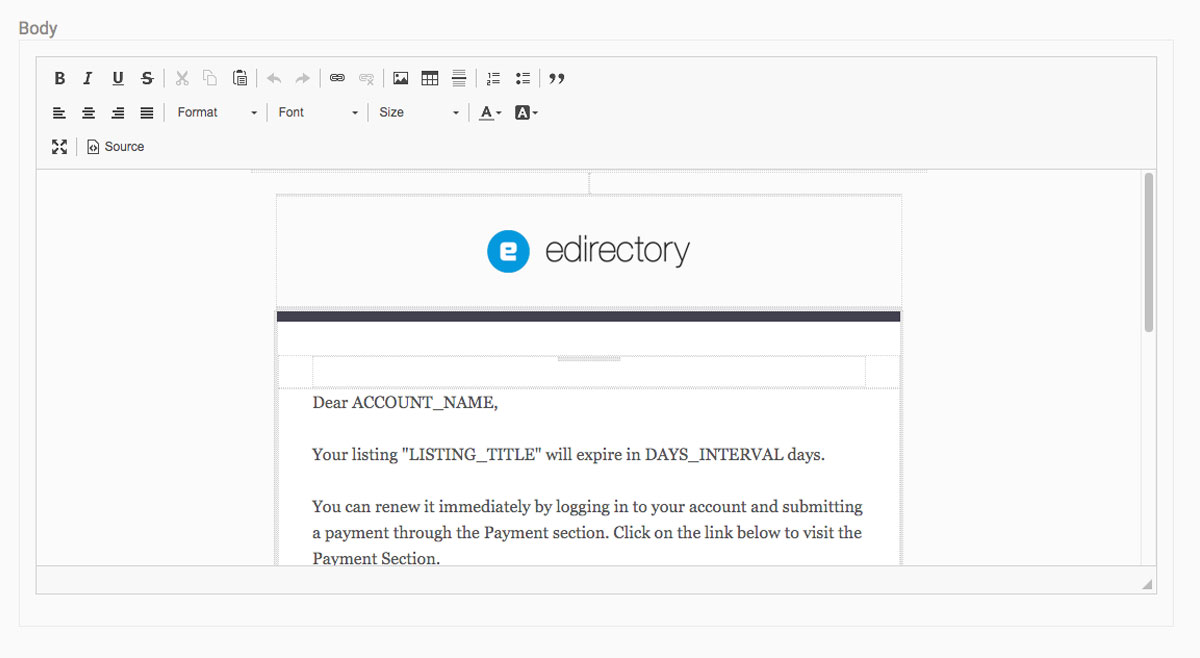
Task: Open the Size dropdown
Action: [x=419, y=113]
